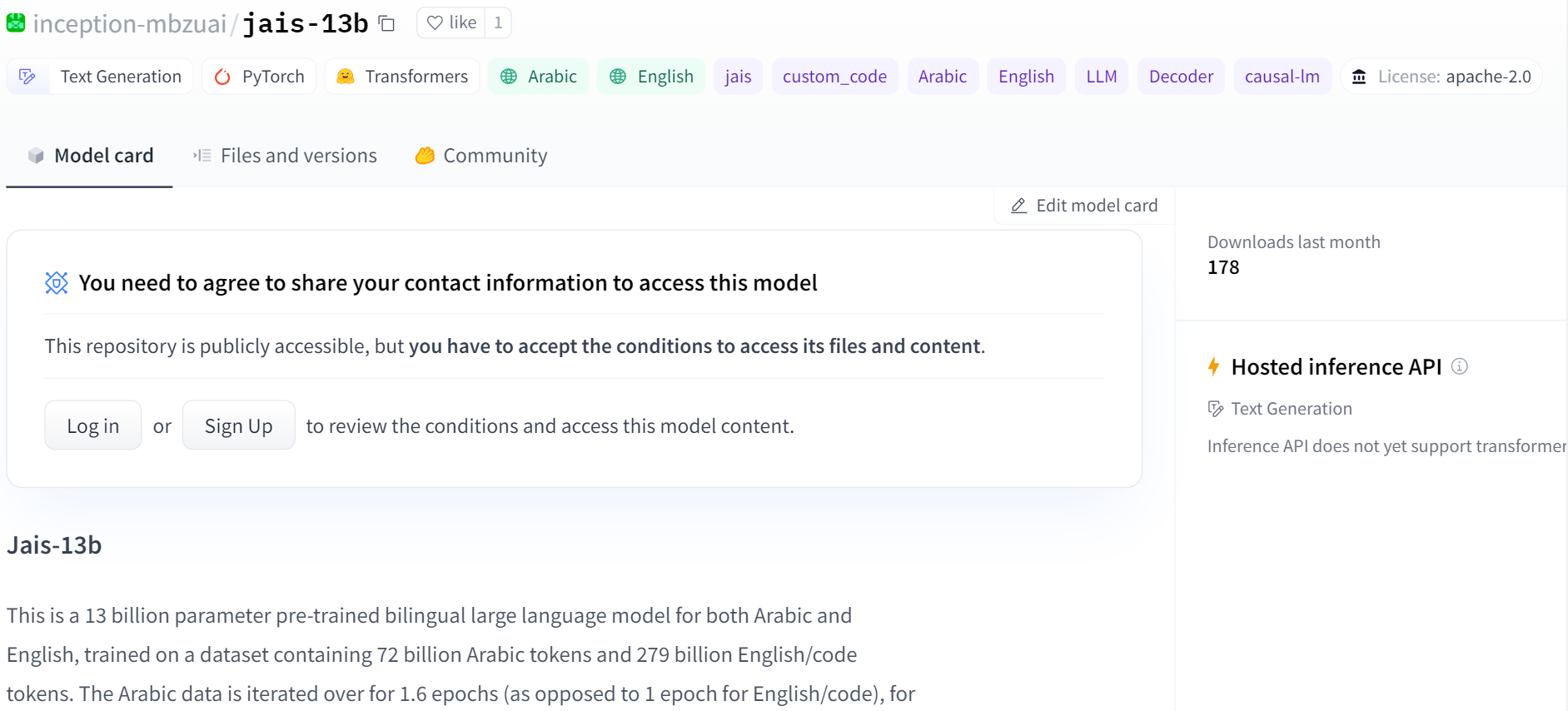
Task: Like the jais-13b model
Action: pos(451,22)
